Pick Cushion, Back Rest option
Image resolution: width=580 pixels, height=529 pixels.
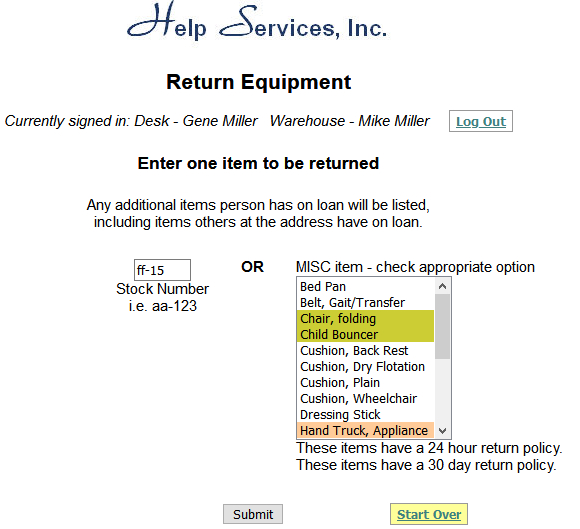365,350
